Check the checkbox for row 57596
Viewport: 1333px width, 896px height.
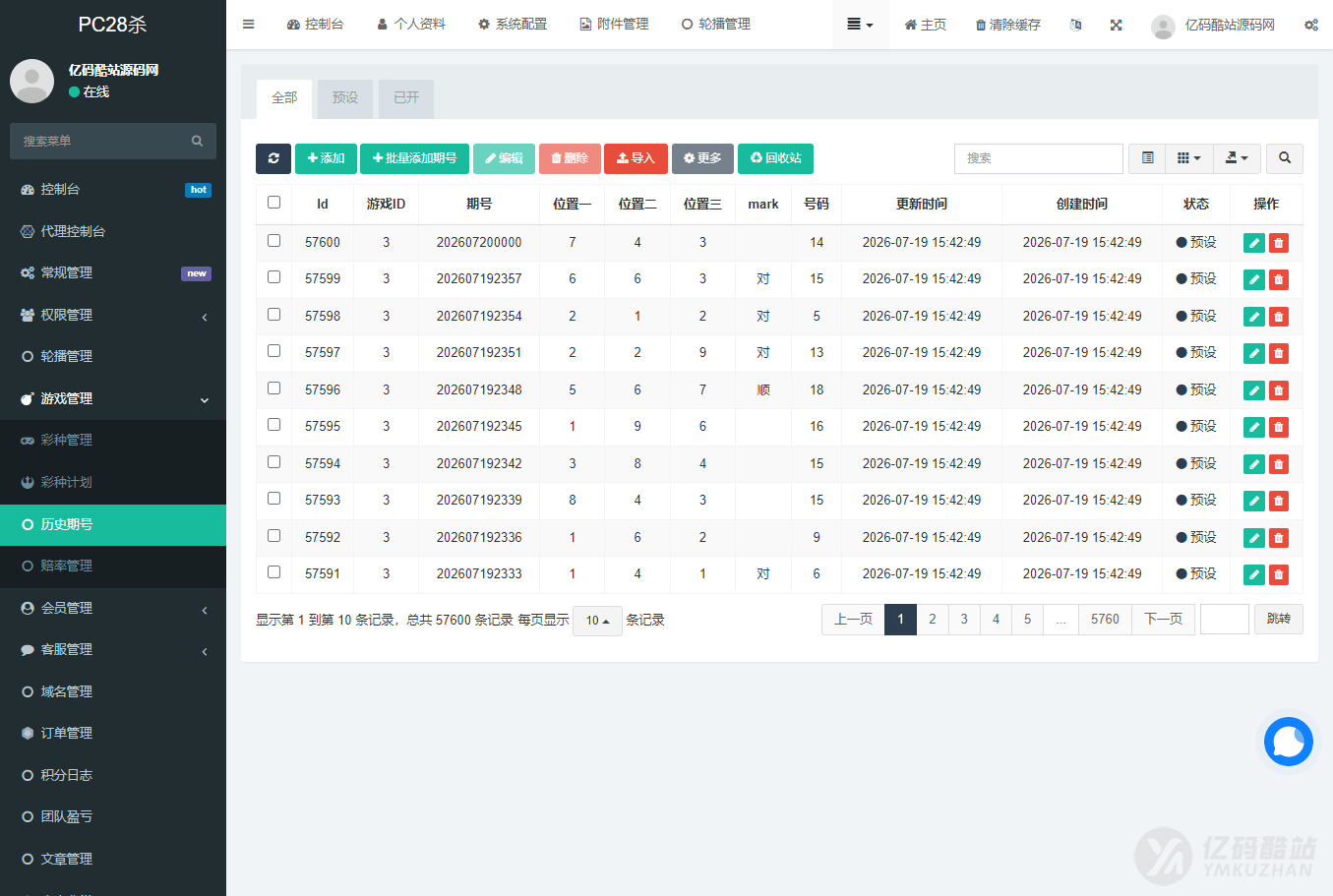[x=273, y=388]
